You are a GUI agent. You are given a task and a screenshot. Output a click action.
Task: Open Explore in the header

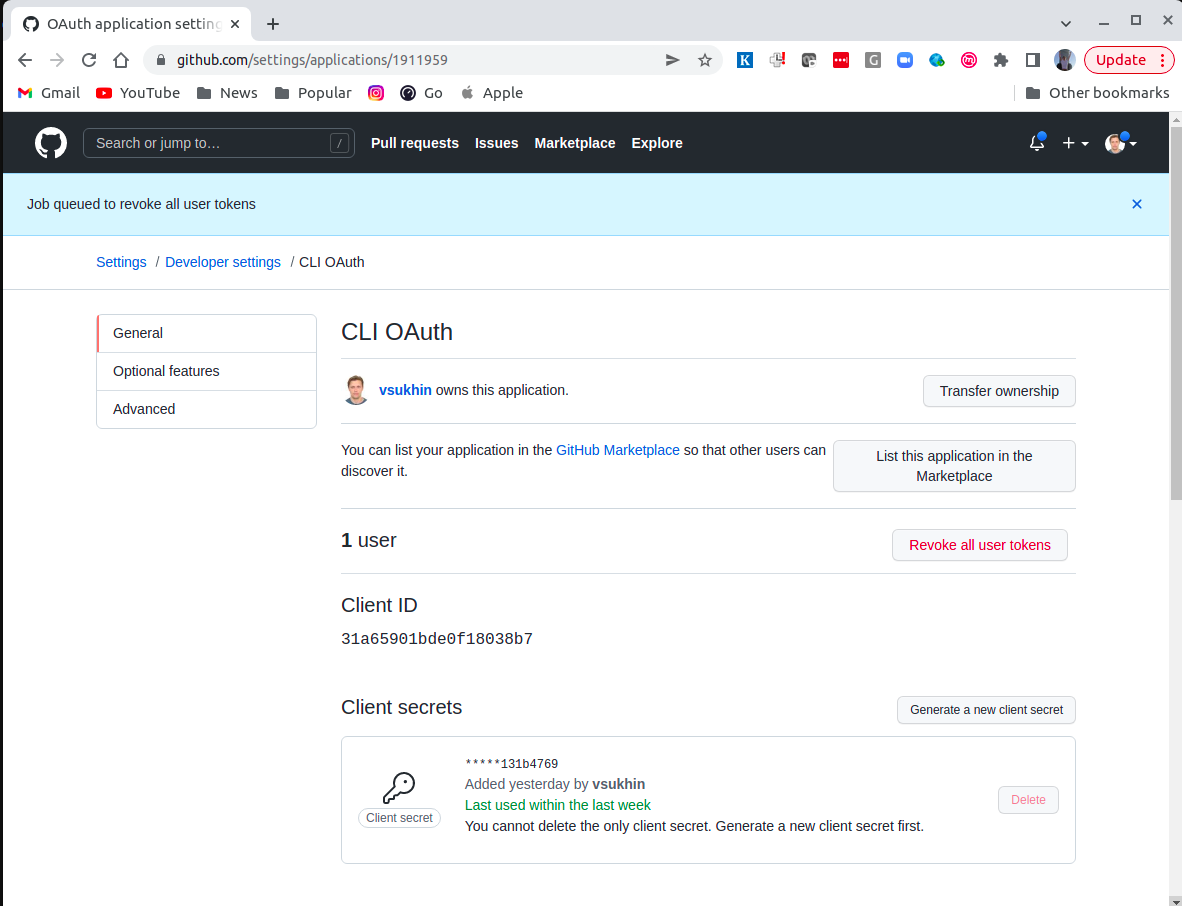click(x=657, y=143)
